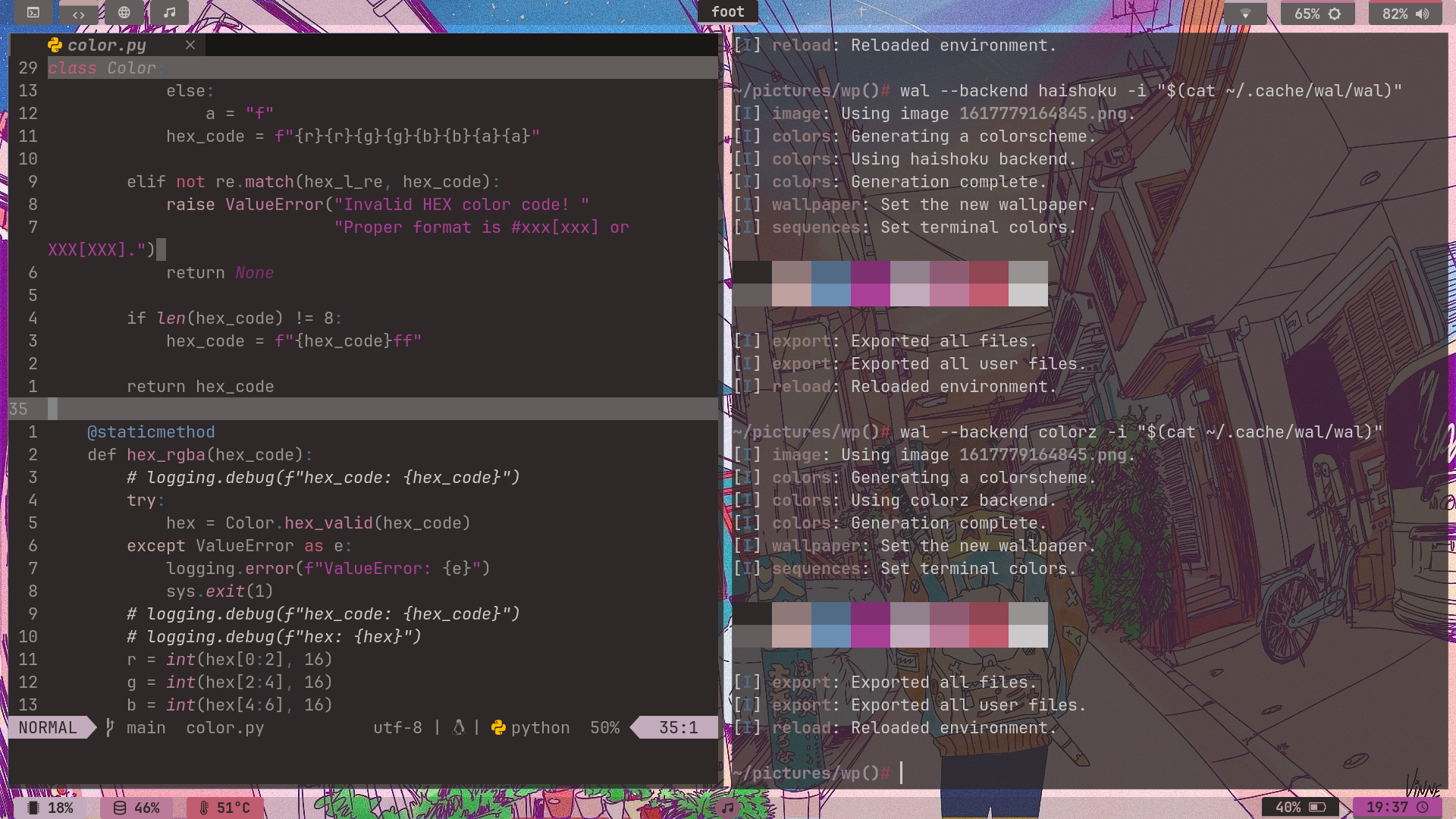Viewport: 1456px width, 819px height.
Task: Click the Python filetype icon in statusline
Action: click(498, 728)
